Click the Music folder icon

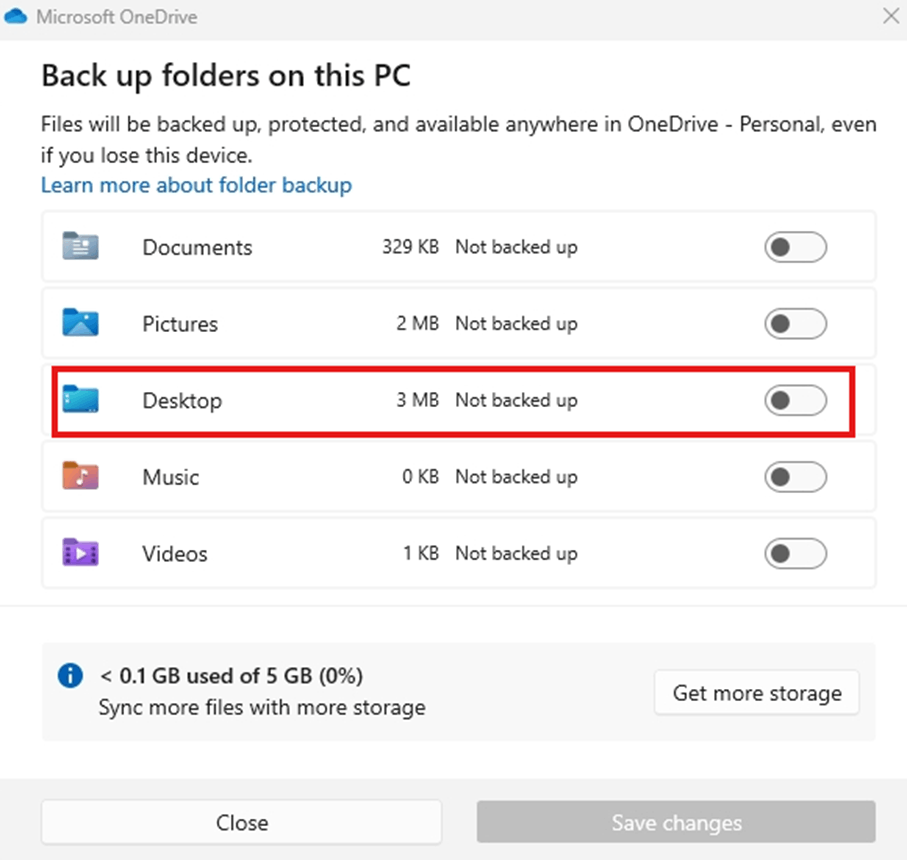coord(80,475)
